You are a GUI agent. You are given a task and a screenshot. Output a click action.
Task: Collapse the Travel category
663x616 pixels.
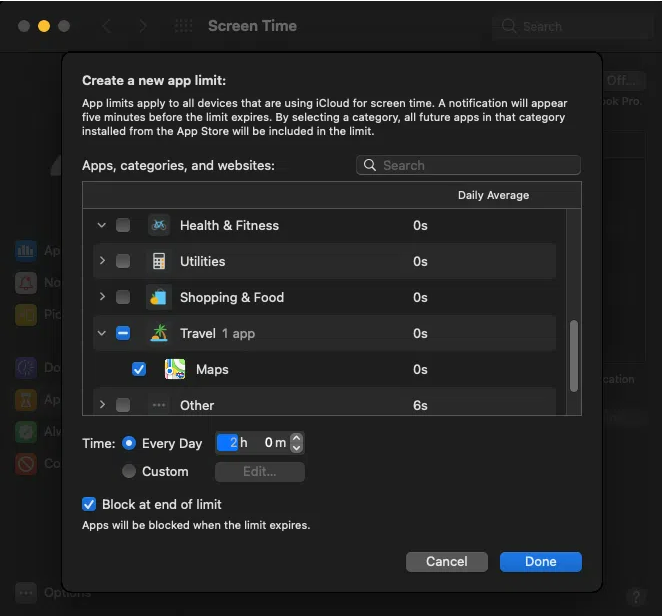click(x=101, y=333)
